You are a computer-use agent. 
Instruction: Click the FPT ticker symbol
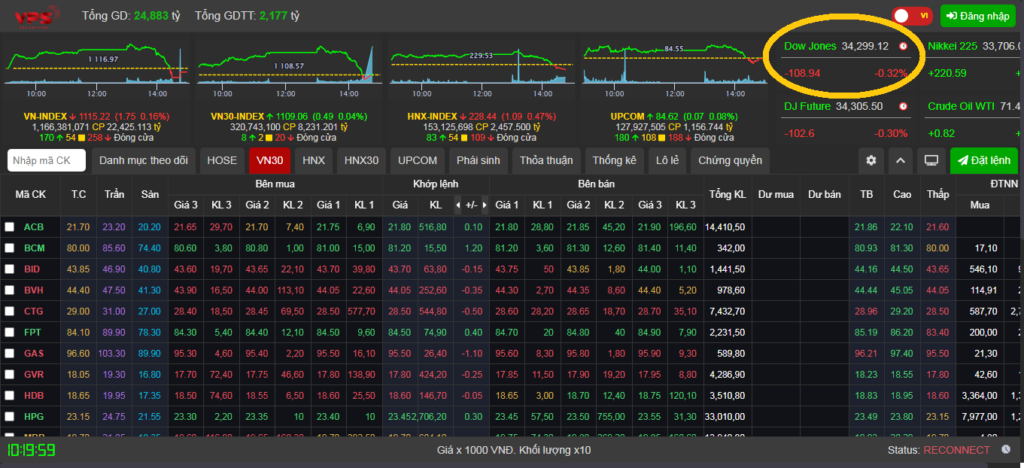(33, 332)
